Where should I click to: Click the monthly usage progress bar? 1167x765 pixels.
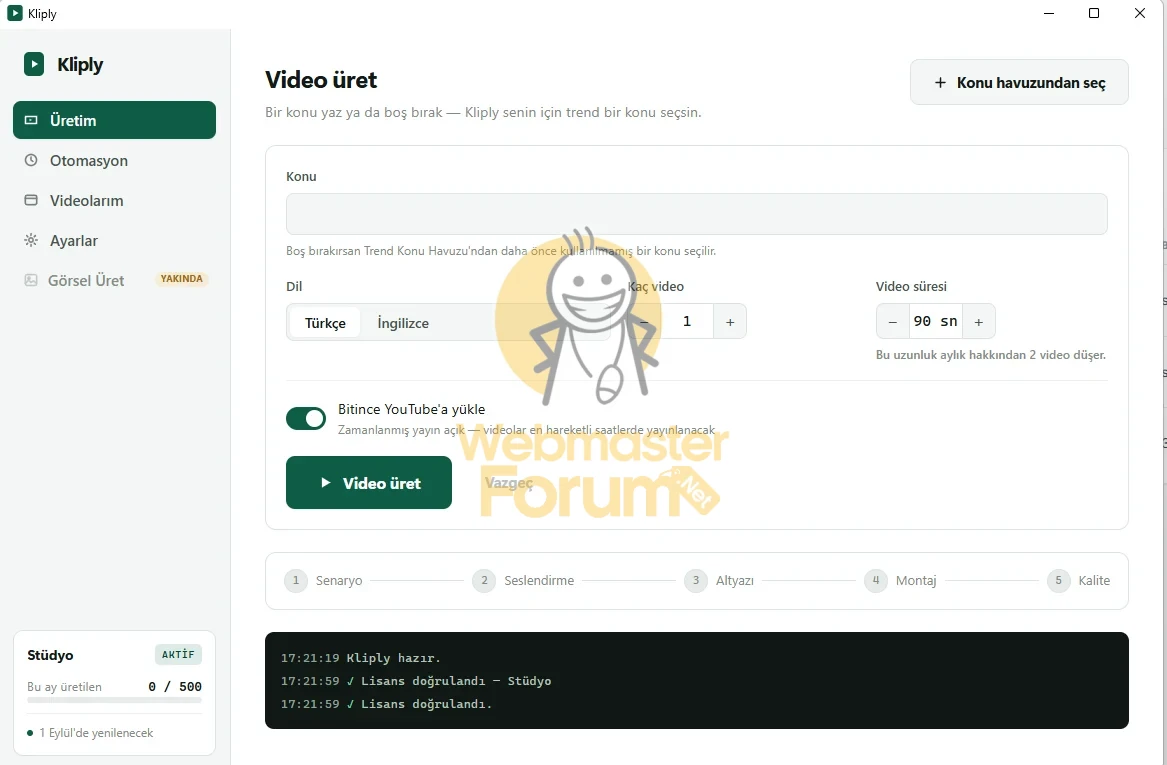(x=114, y=700)
